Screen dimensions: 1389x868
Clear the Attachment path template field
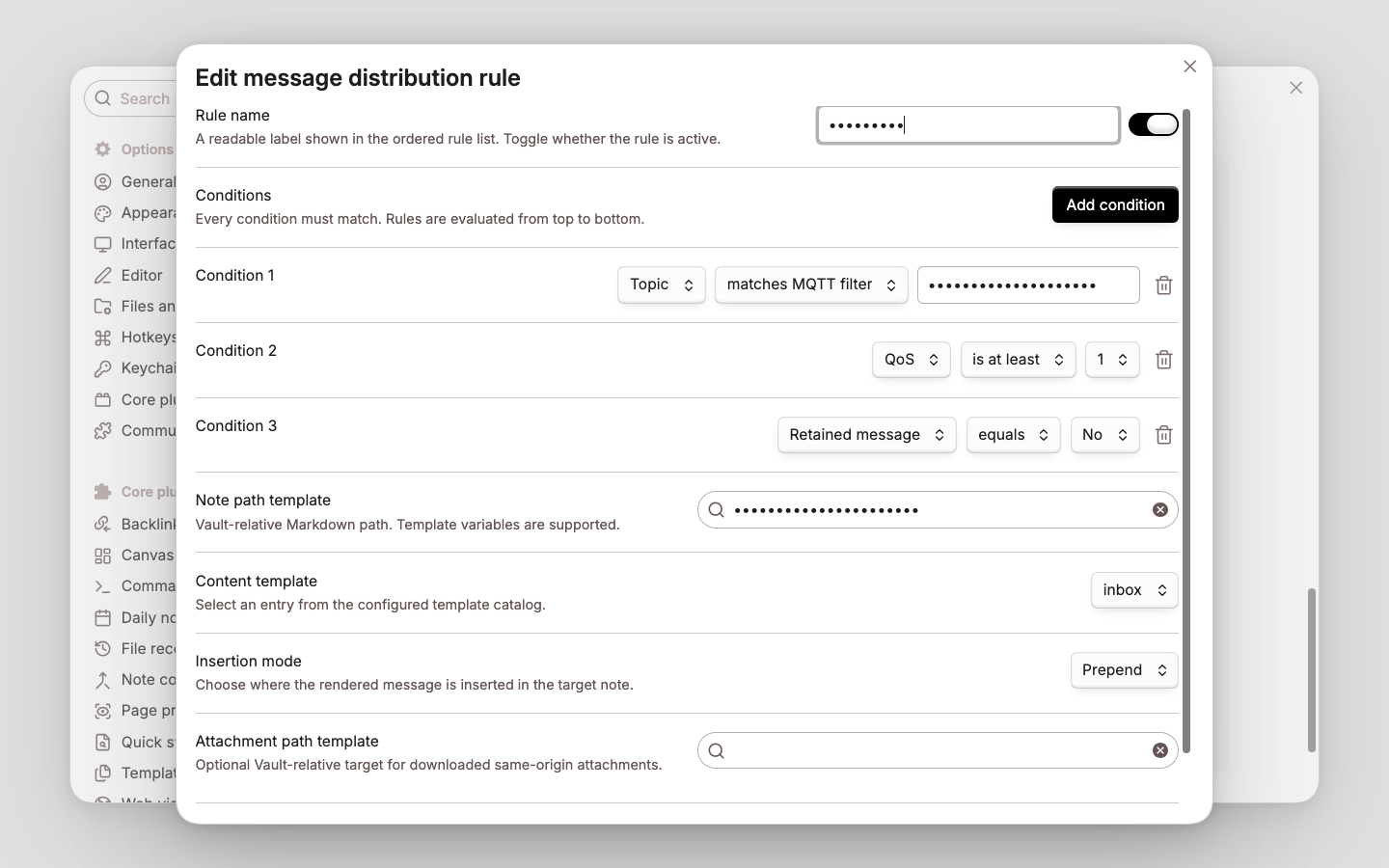click(1160, 750)
